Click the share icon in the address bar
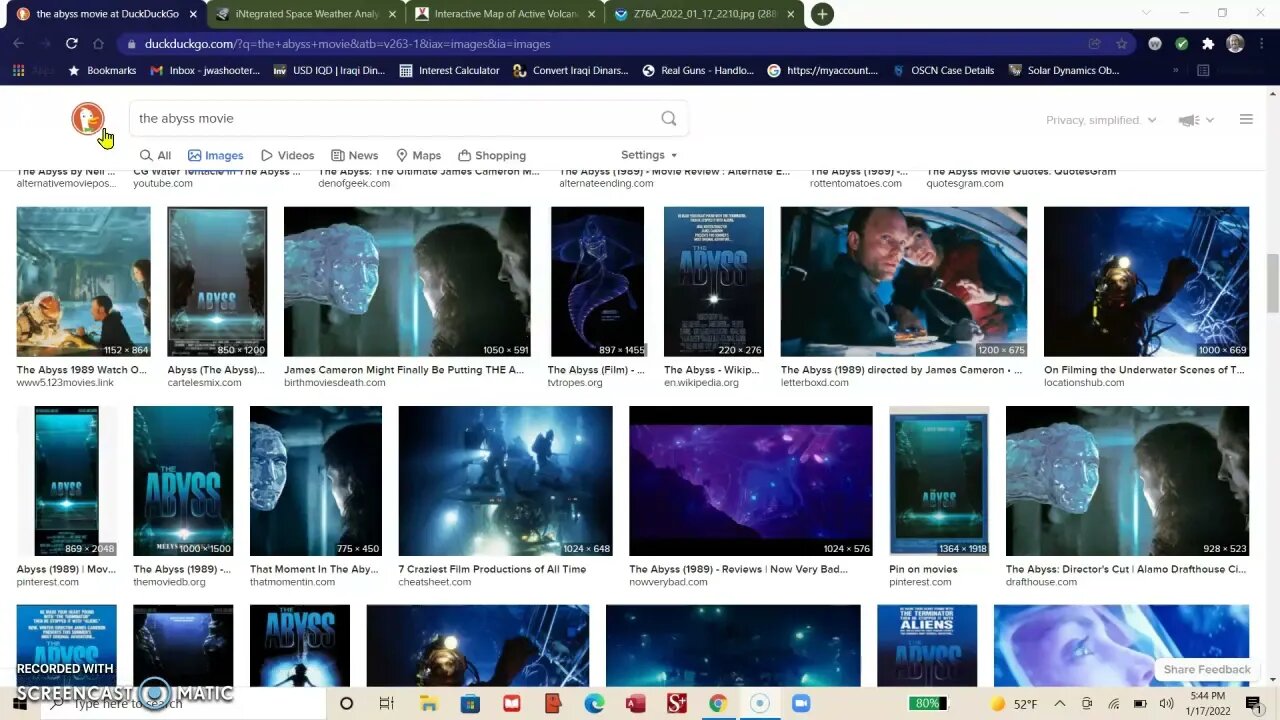 (1095, 44)
